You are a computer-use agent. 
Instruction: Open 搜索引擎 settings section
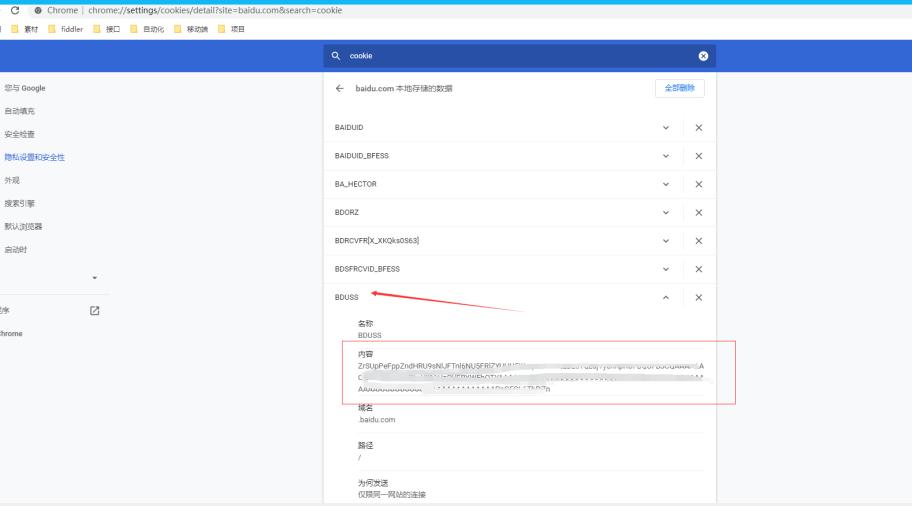(19, 204)
